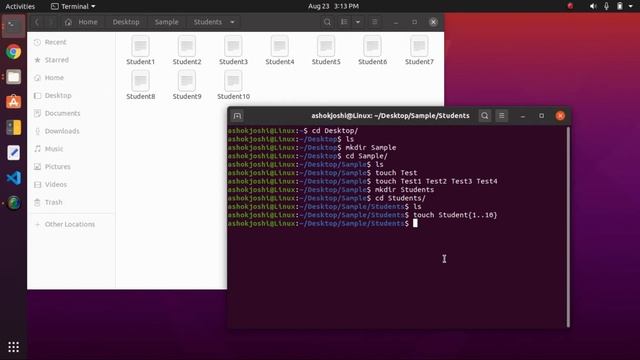Go back in Files navigation
The width and height of the screenshot is (640, 360).
point(37,22)
